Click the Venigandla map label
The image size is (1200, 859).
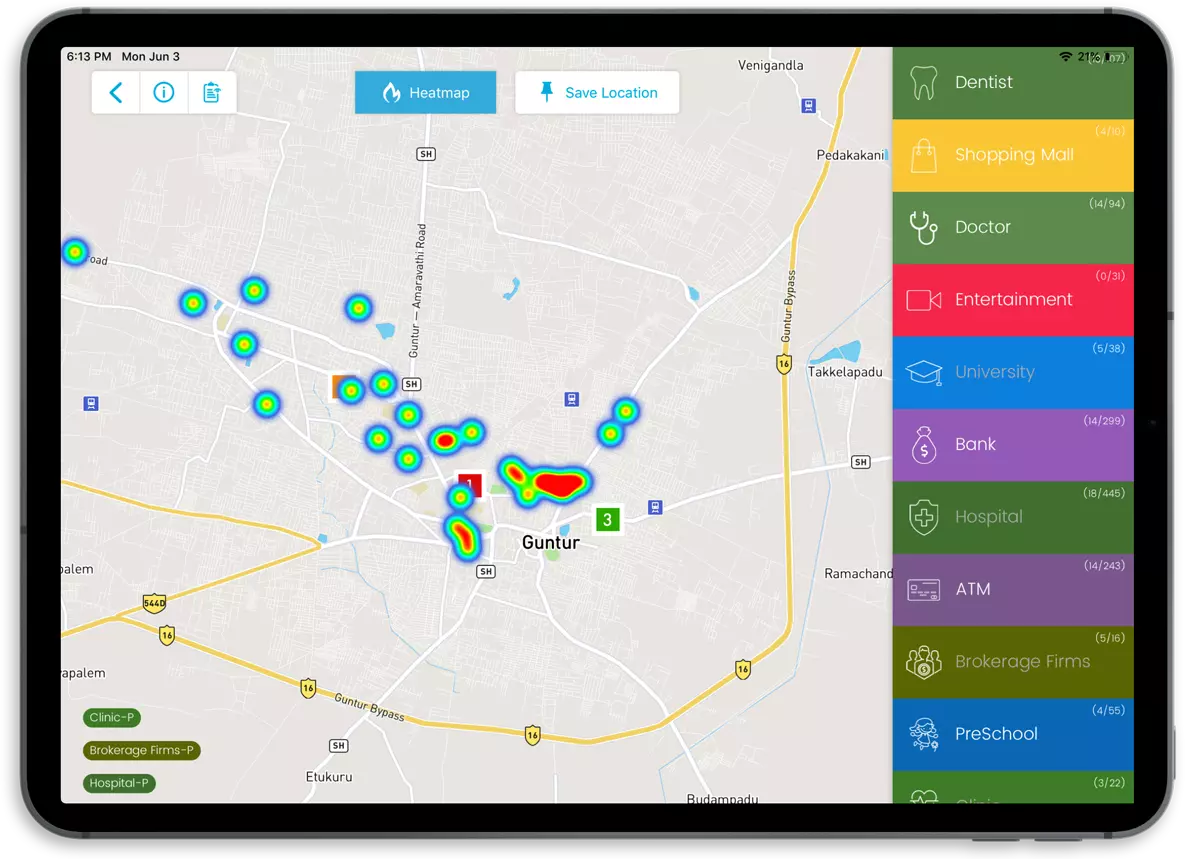pos(771,66)
